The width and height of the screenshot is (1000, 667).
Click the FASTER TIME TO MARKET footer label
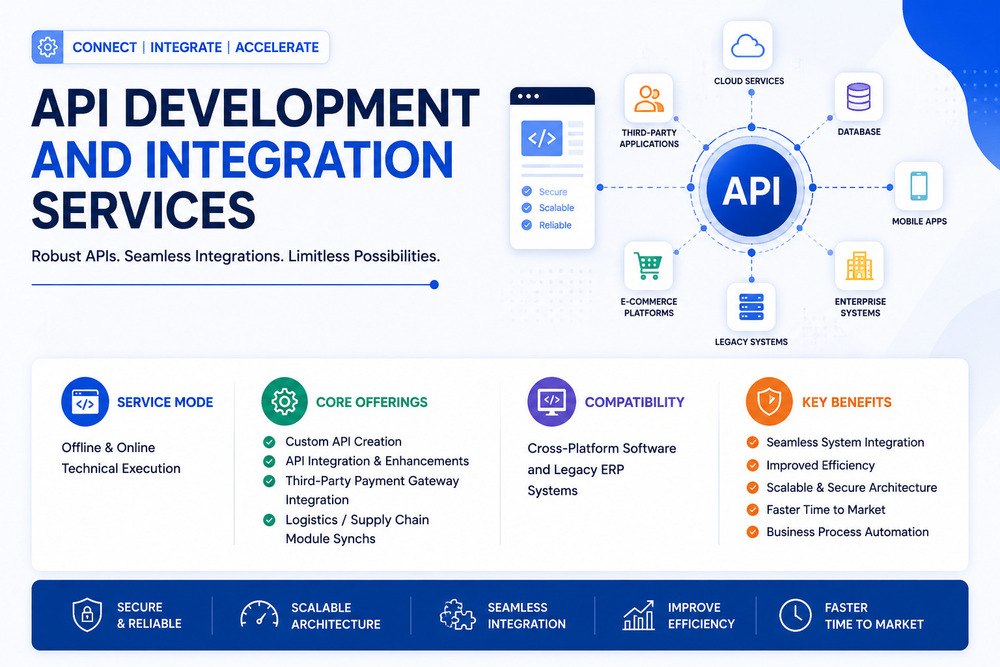[x=874, y=616]
